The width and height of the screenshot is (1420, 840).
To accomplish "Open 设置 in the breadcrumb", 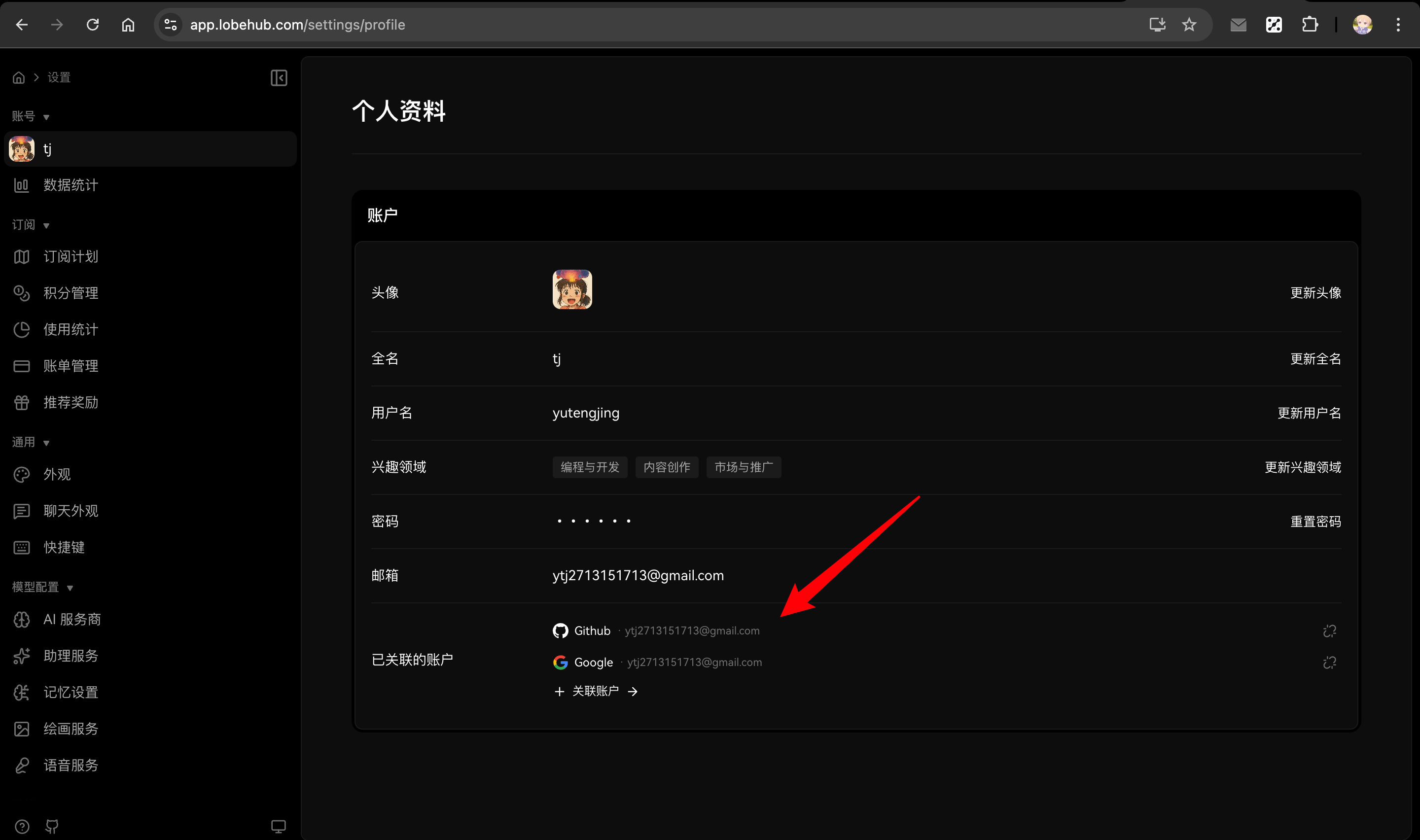I will pos(58,77).
